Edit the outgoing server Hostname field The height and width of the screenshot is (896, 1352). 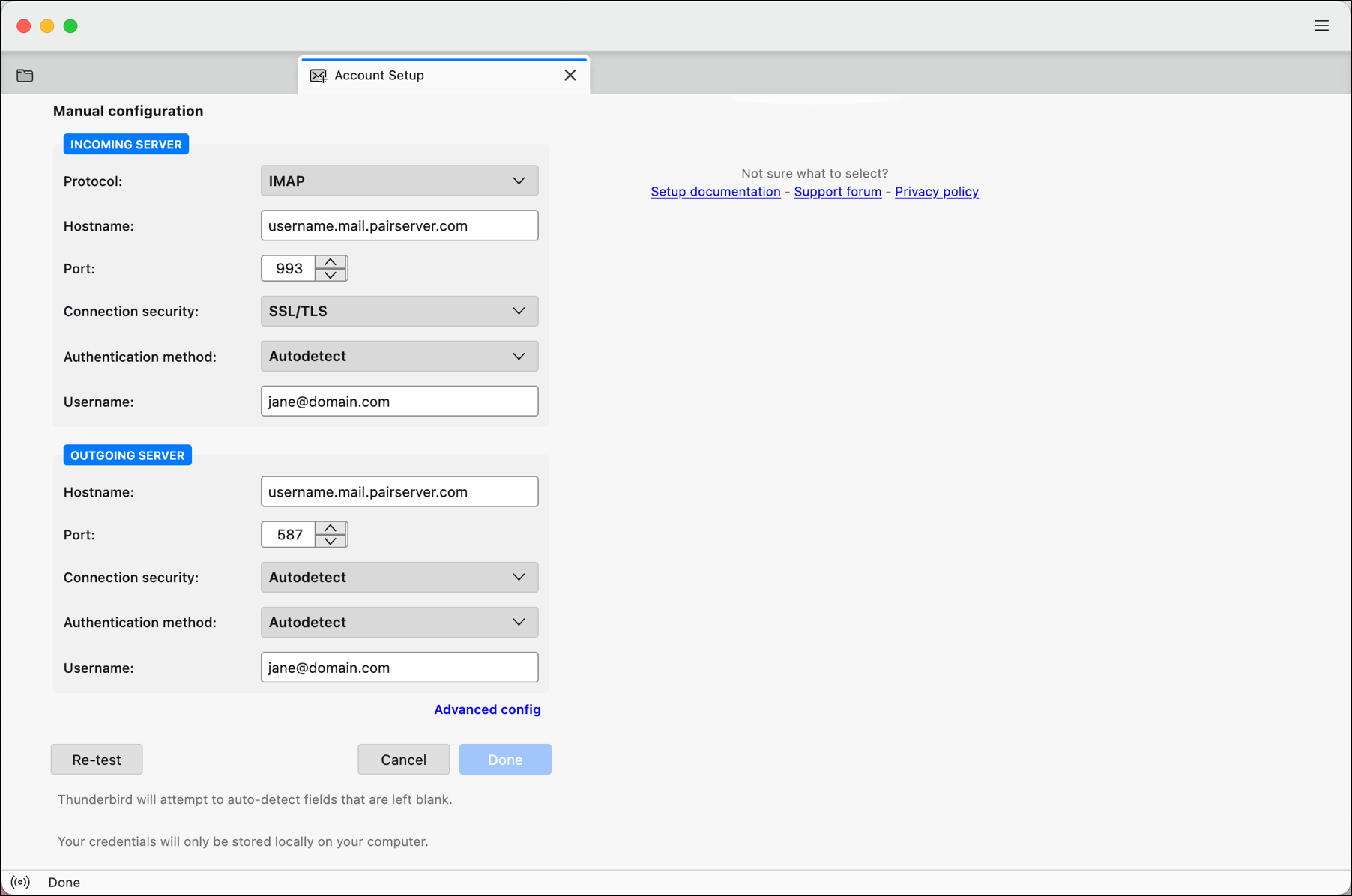pos(399,491)
